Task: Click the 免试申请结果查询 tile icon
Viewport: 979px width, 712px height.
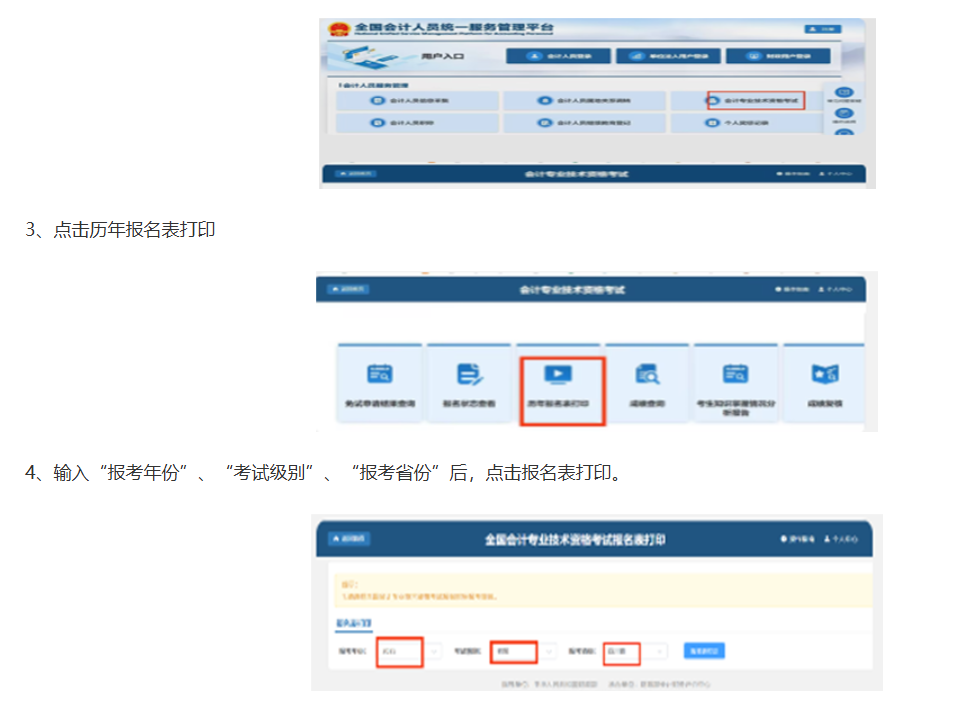Action: (379, 374)
